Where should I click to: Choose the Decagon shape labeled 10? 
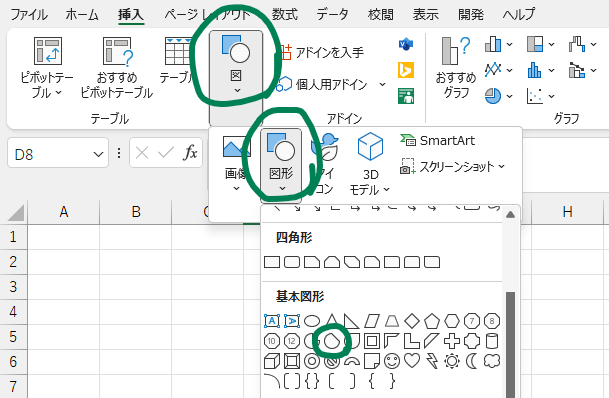(272, 341)
